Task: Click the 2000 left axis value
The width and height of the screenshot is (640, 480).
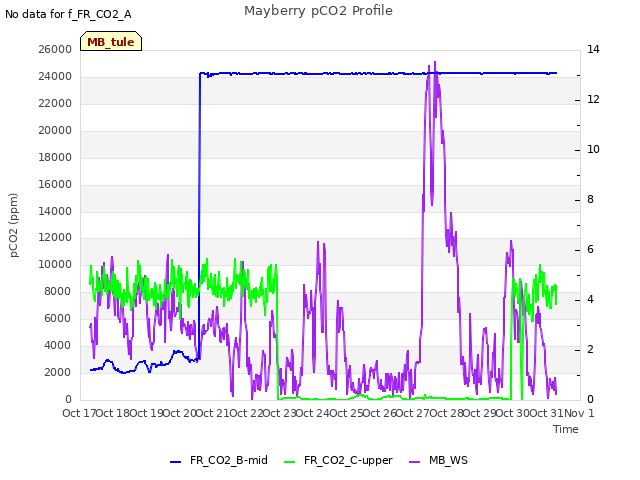Action: click(58, 372)
